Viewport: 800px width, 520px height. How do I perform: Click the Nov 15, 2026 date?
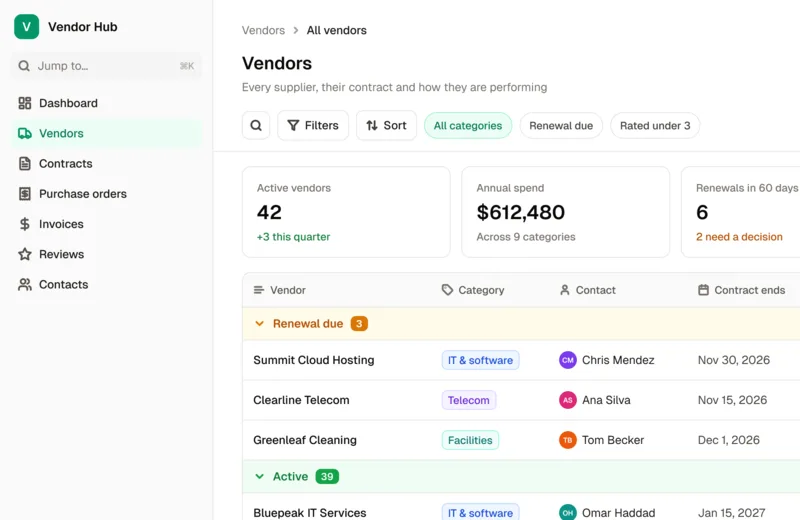(x=732, y=400)
